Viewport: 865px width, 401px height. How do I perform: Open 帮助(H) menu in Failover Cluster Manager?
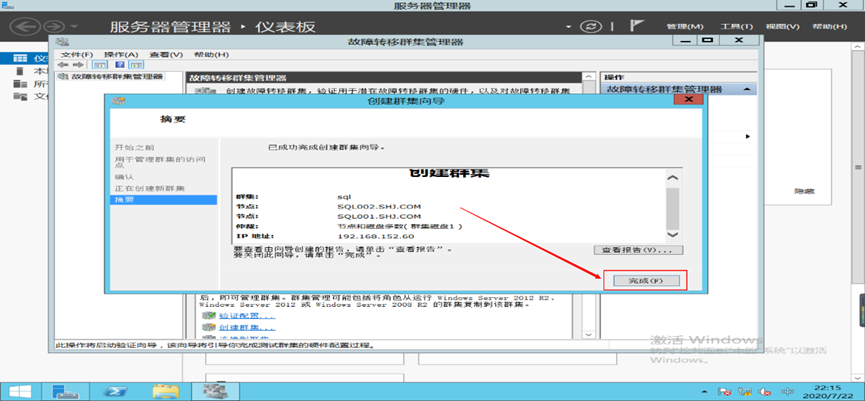coord(211,55)
